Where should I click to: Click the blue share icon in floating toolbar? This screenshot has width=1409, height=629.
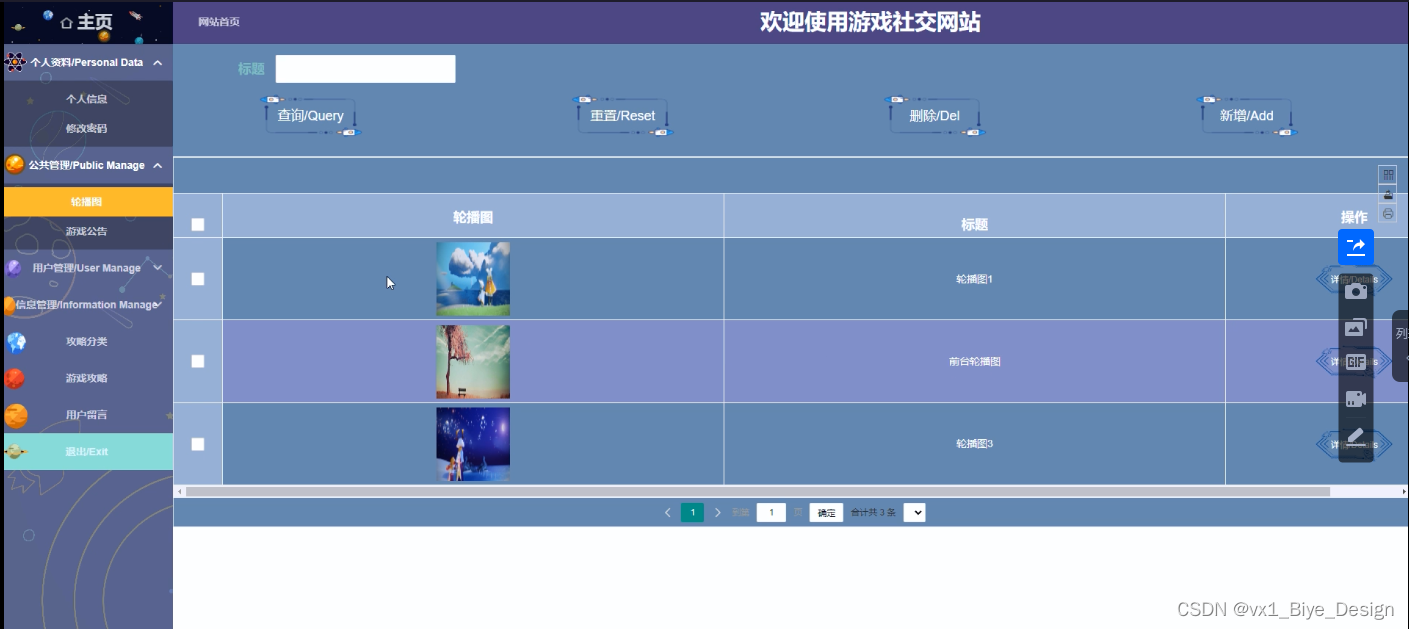click(x=1356, y=247)
